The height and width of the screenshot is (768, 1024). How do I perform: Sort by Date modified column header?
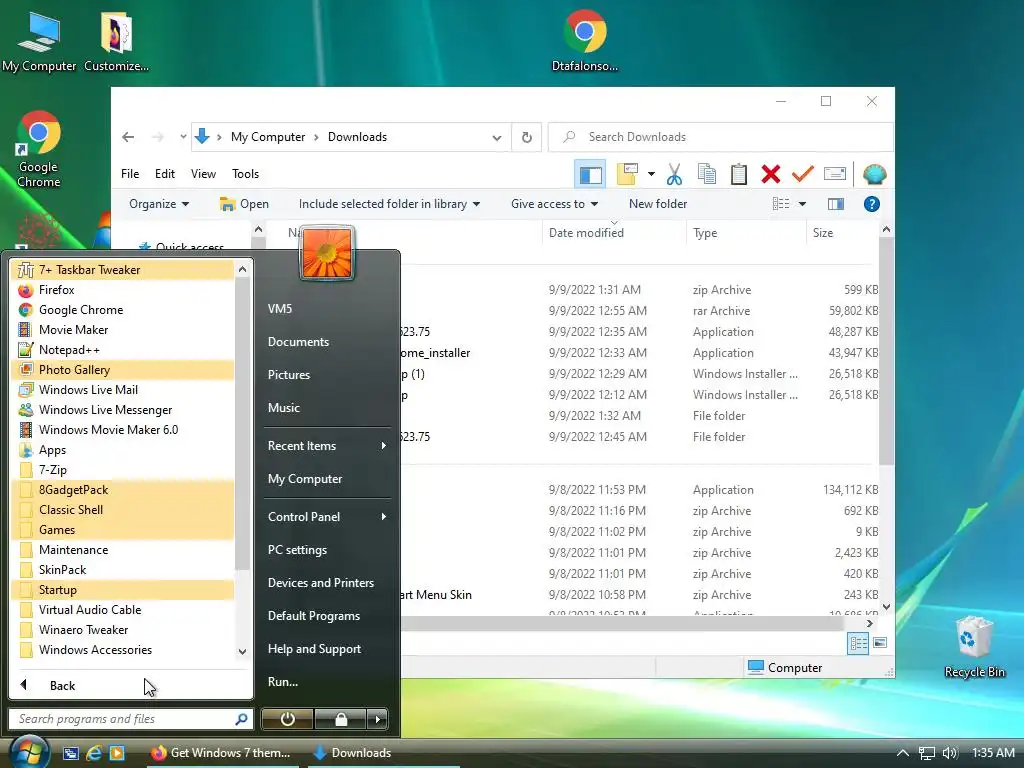coord(586,232)
